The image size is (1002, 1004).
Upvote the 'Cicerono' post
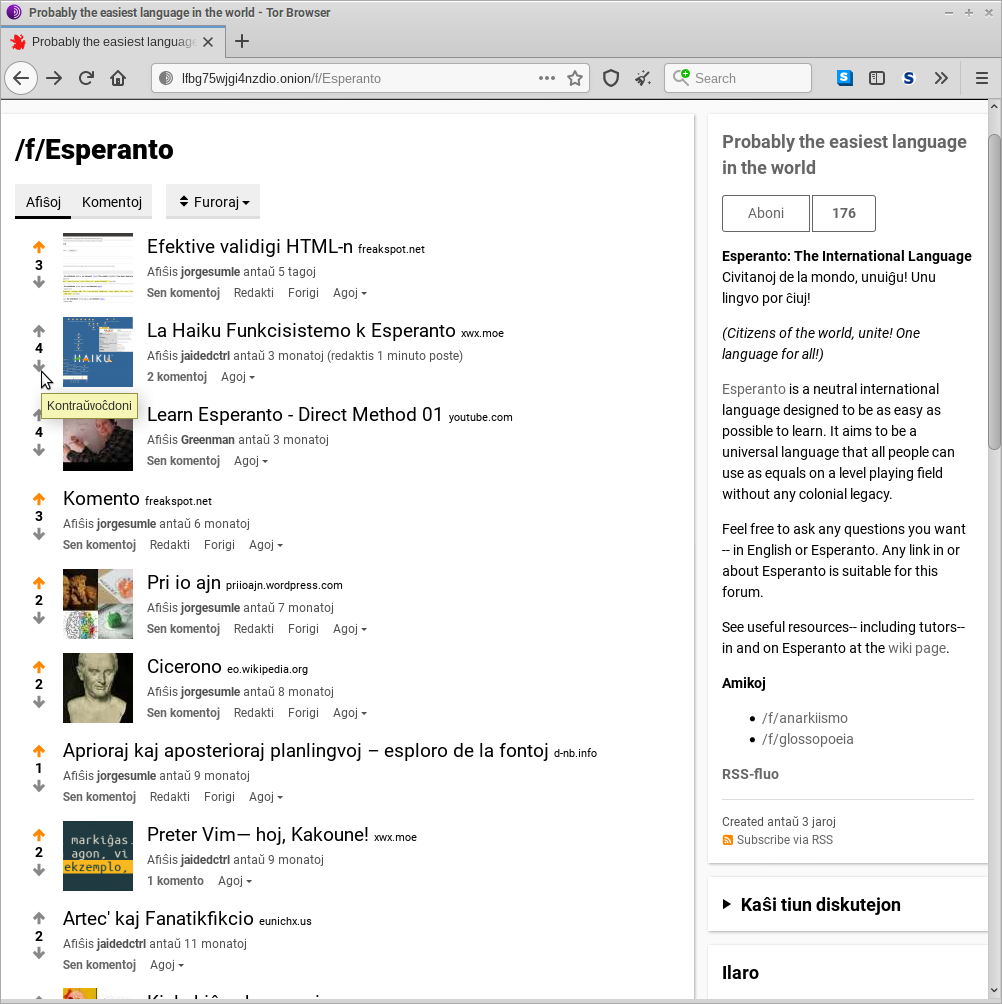39,667
